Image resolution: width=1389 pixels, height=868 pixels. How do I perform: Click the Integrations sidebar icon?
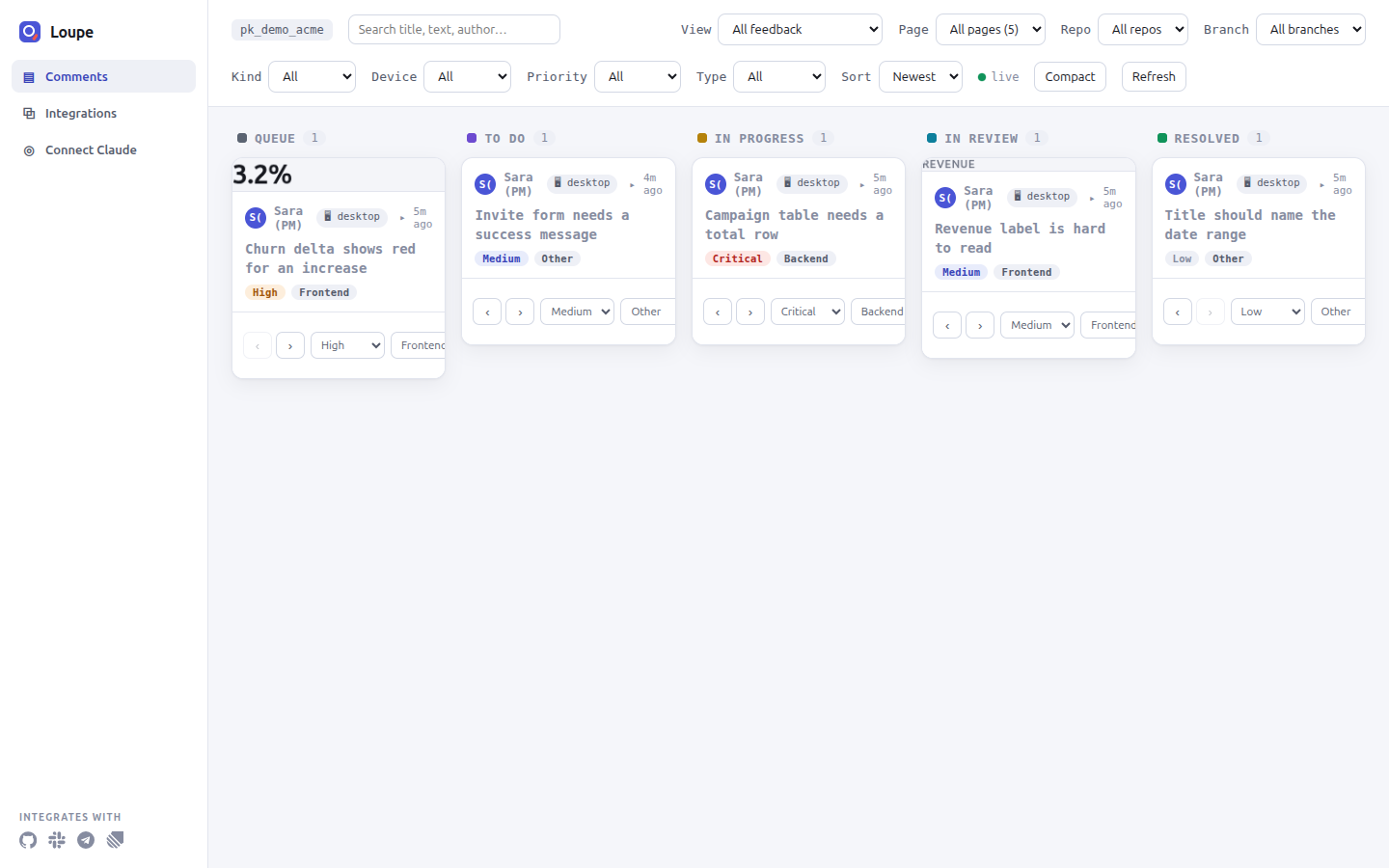(x=29, y=114)
